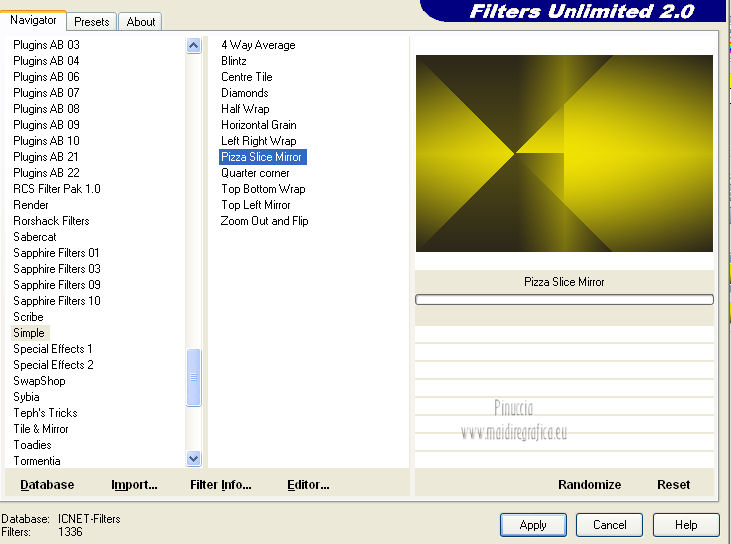The image size is (731, 544).
Task: Open Help
Action: click(686, 525)
